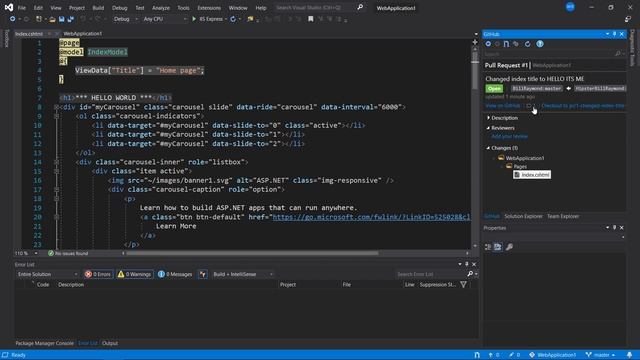Switch to Team Explorer tab
Image resolution: width=640 pixels, height=360 pixels.
563,216
